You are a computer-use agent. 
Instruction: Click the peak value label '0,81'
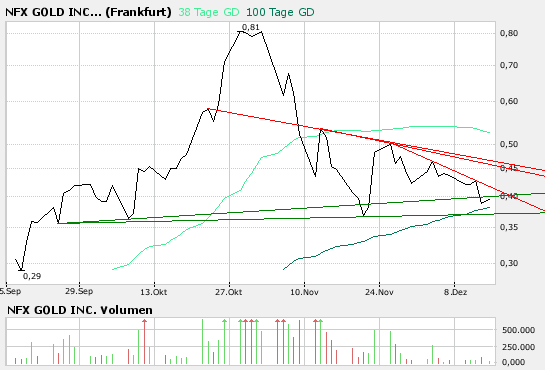[250, 27]
